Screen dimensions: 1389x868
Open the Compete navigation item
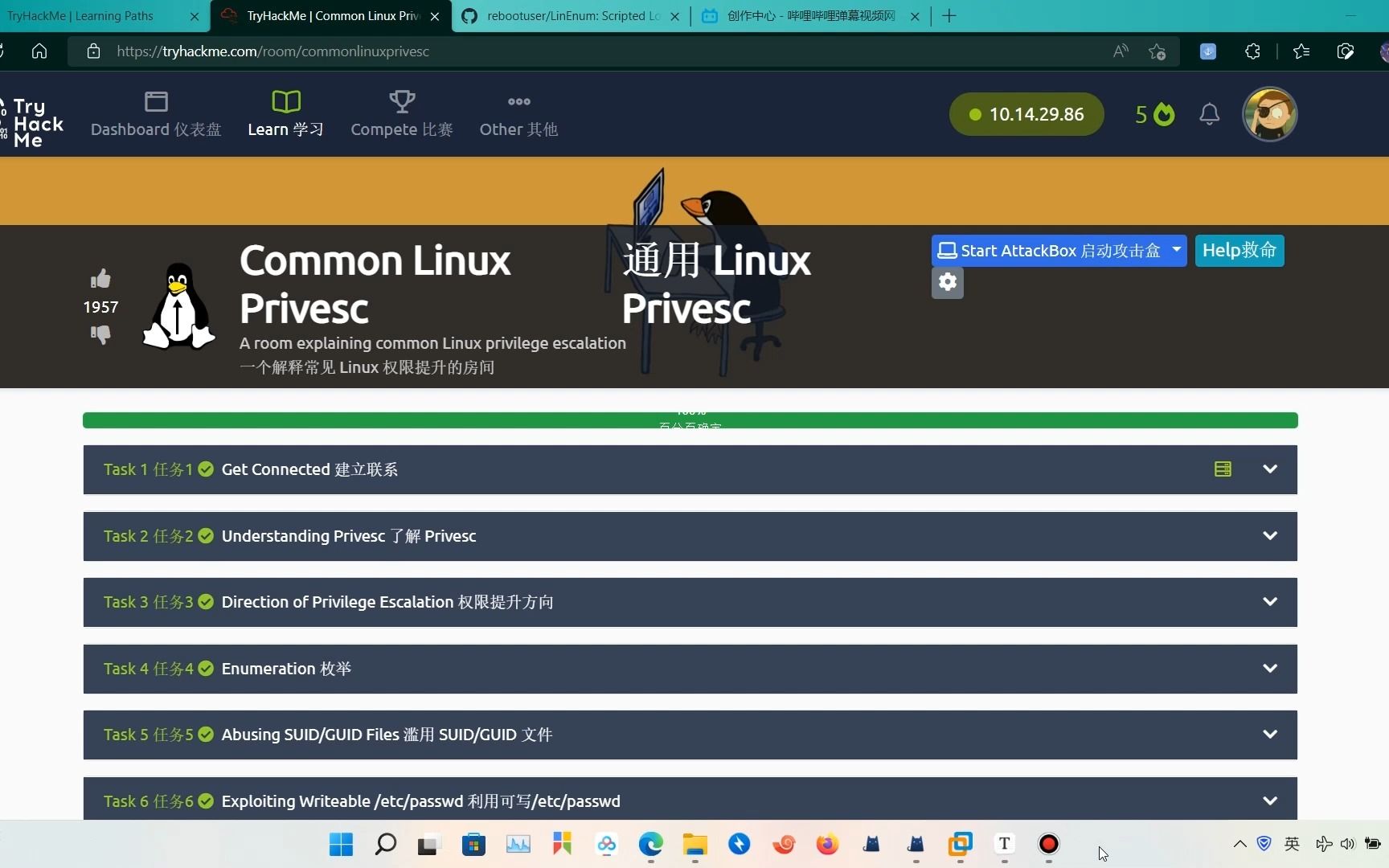click(402, 115)
